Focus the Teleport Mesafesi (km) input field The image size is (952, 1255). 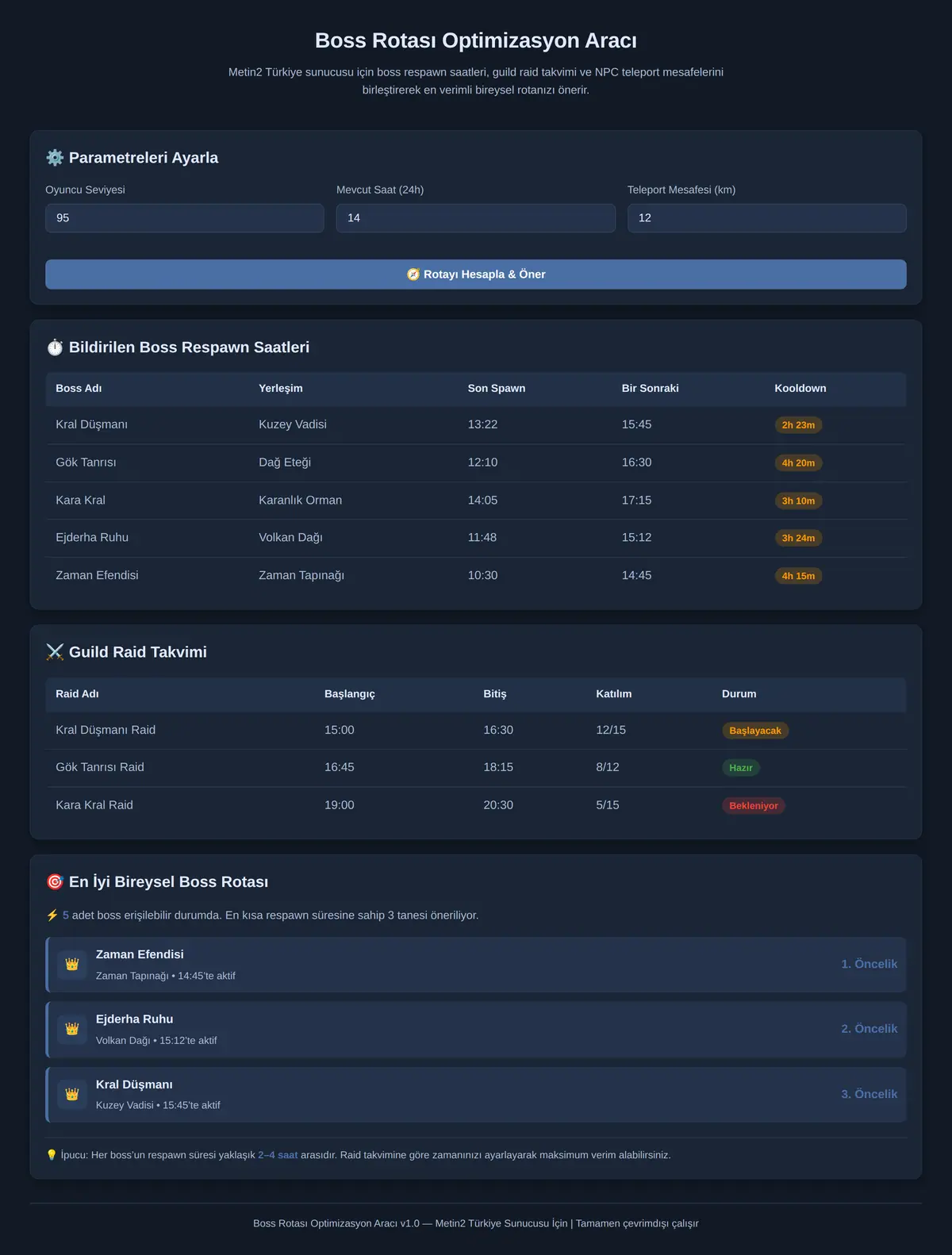(x=767, y=218)
